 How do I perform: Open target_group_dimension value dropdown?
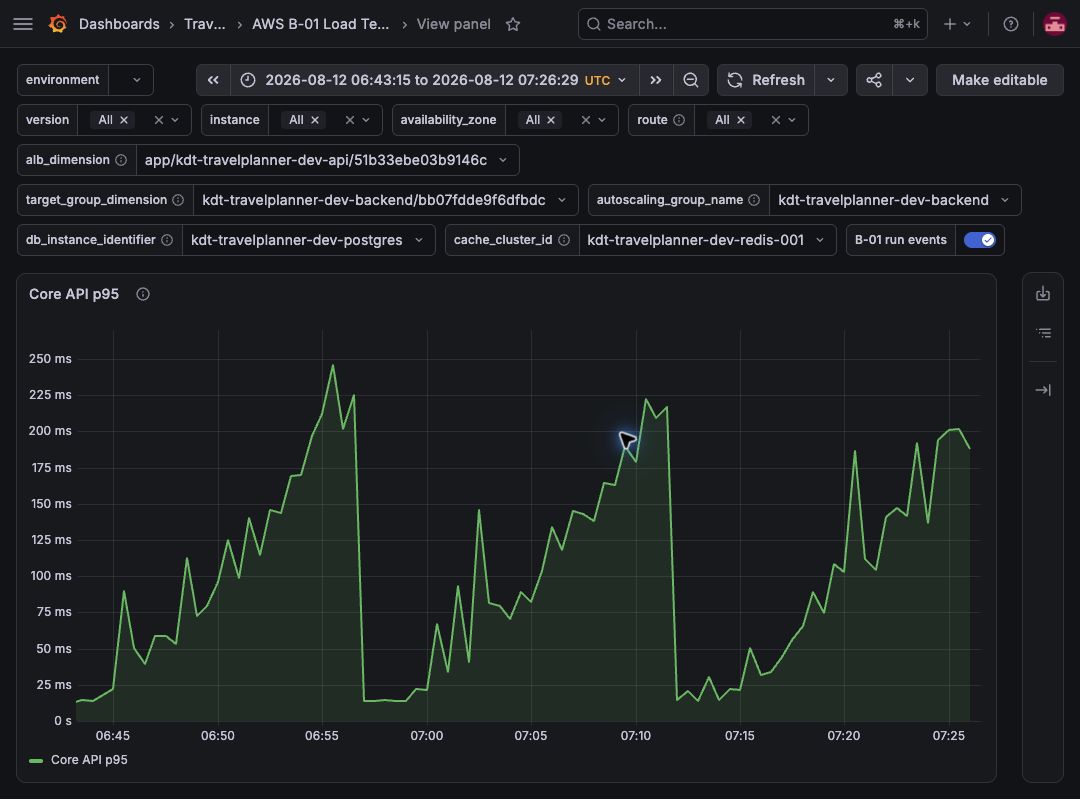click(386, 200)
